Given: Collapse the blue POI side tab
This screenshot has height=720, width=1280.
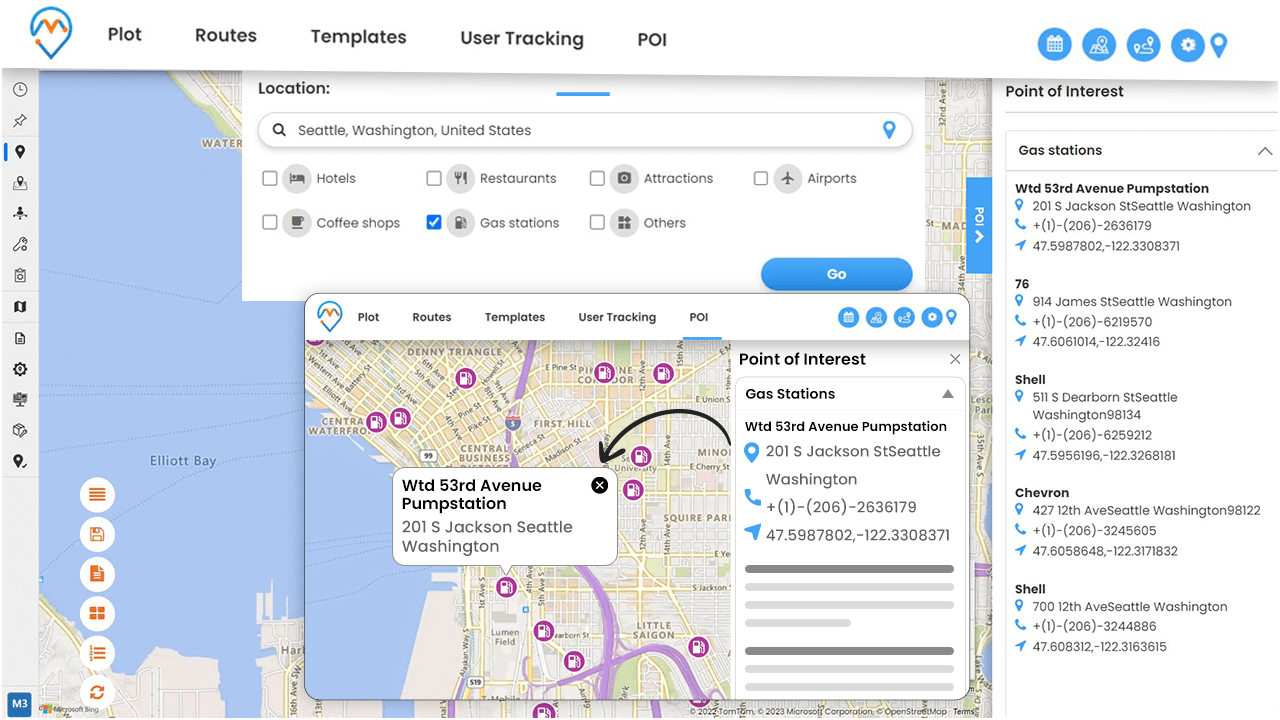Looking at the screenshot, I should (x=979, y=226).
